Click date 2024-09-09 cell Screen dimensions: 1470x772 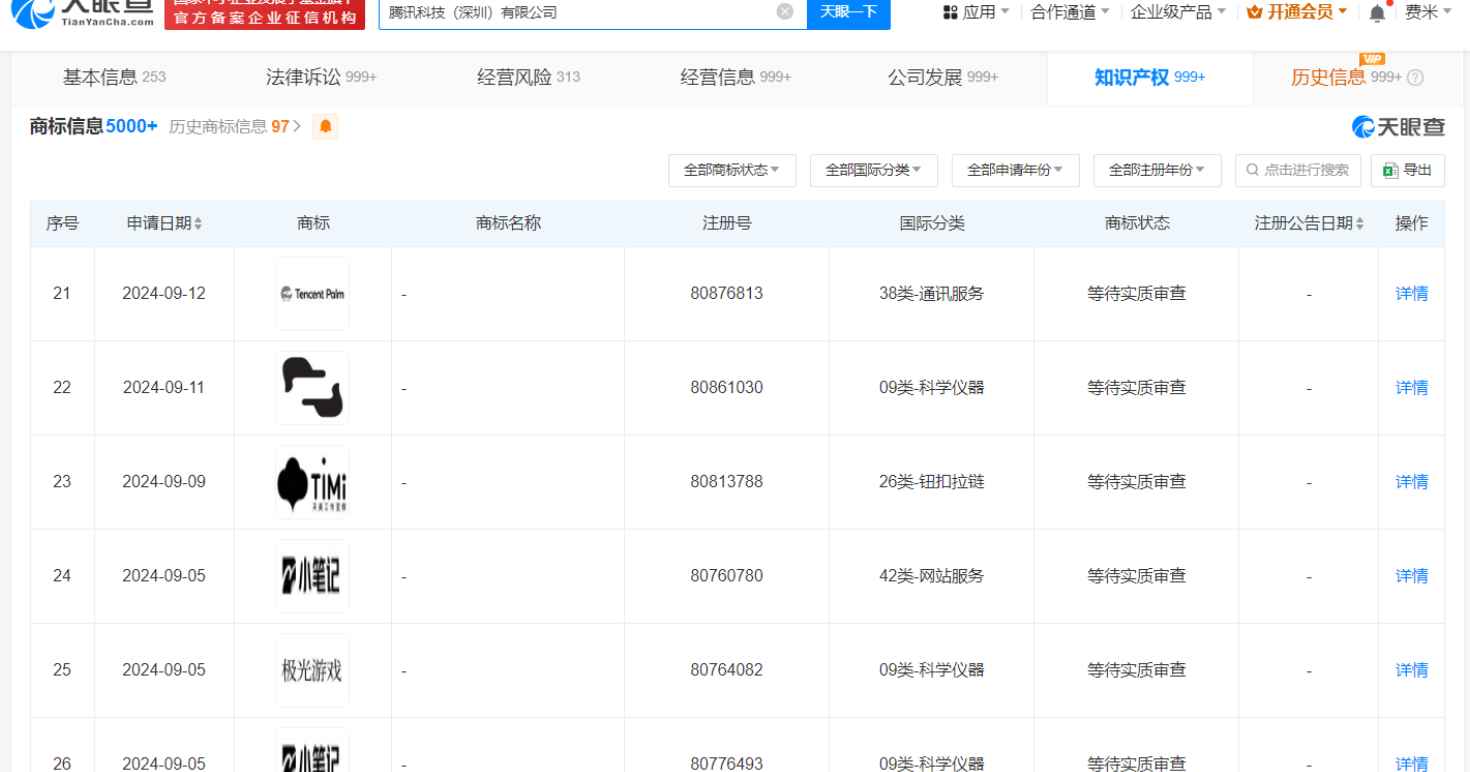coord(164,482)
